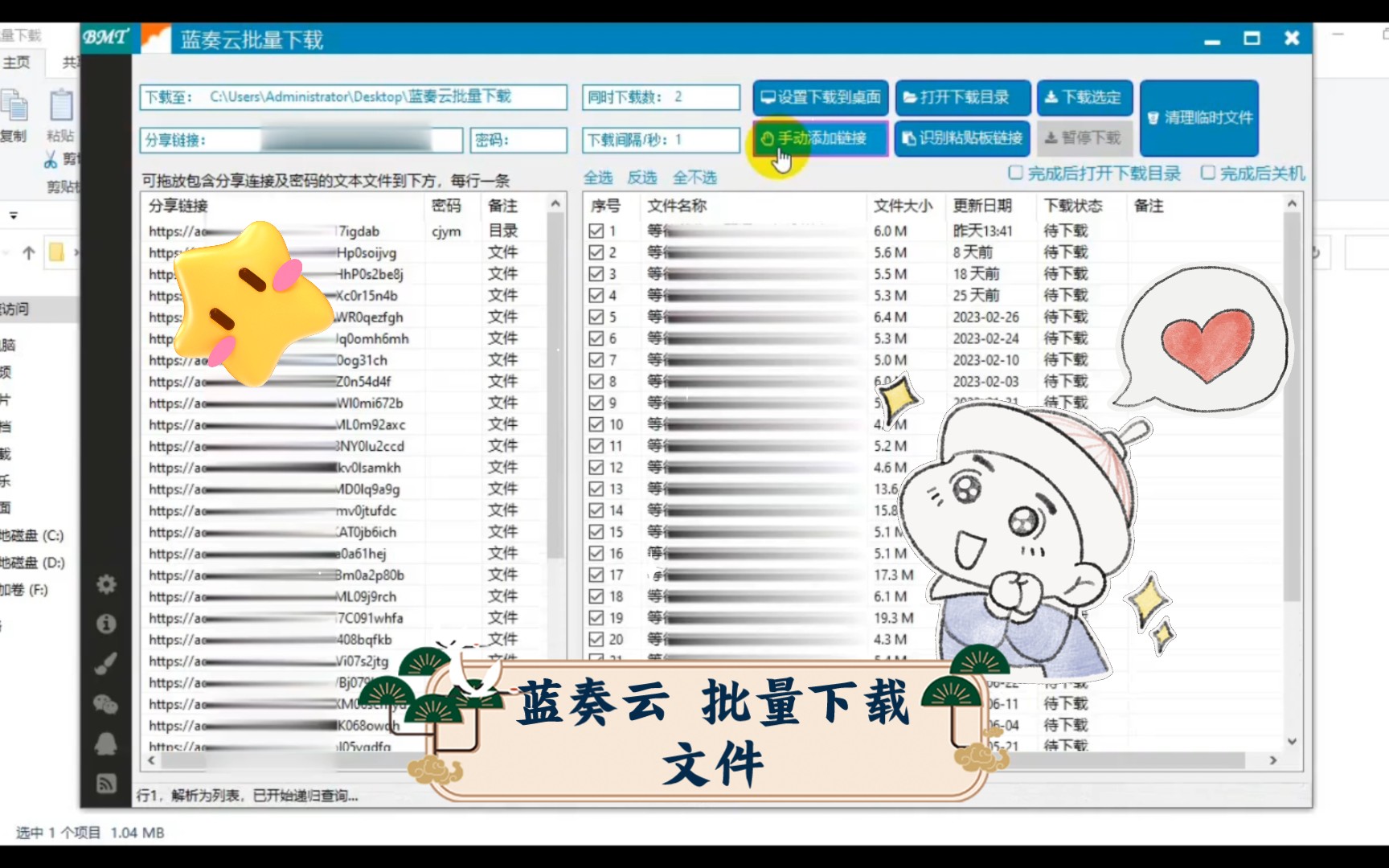Click 分享链接 column header in left list

(x=178, y=207)
